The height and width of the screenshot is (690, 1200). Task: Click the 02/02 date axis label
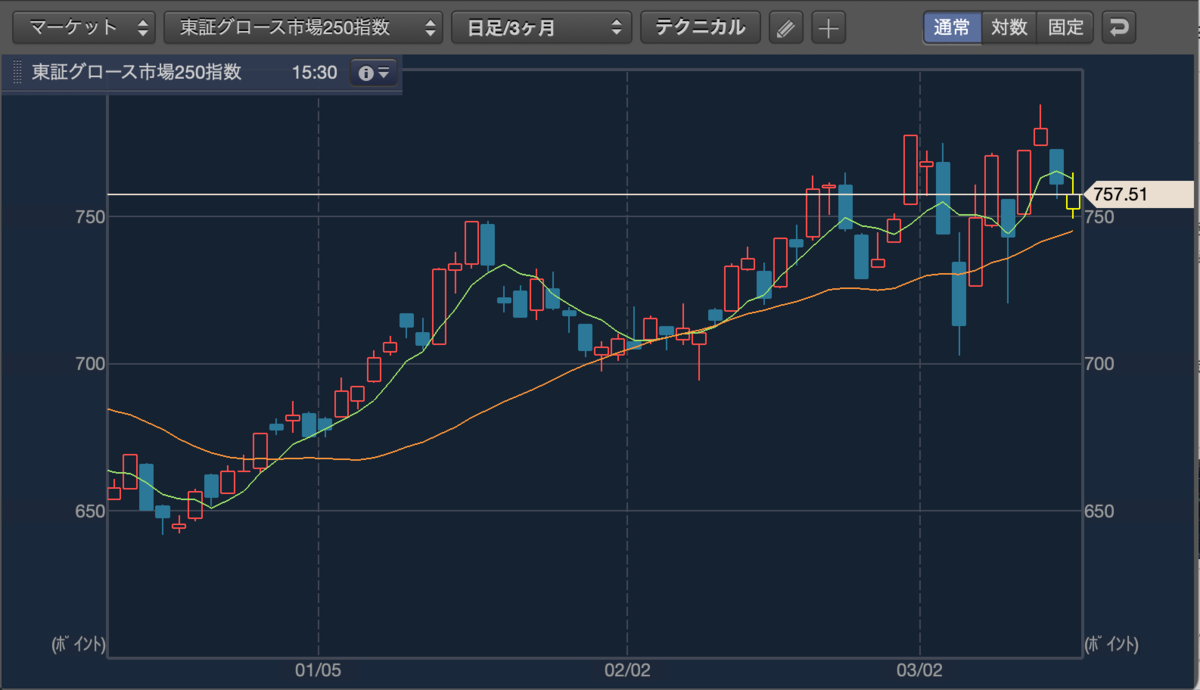pos(626,673)
